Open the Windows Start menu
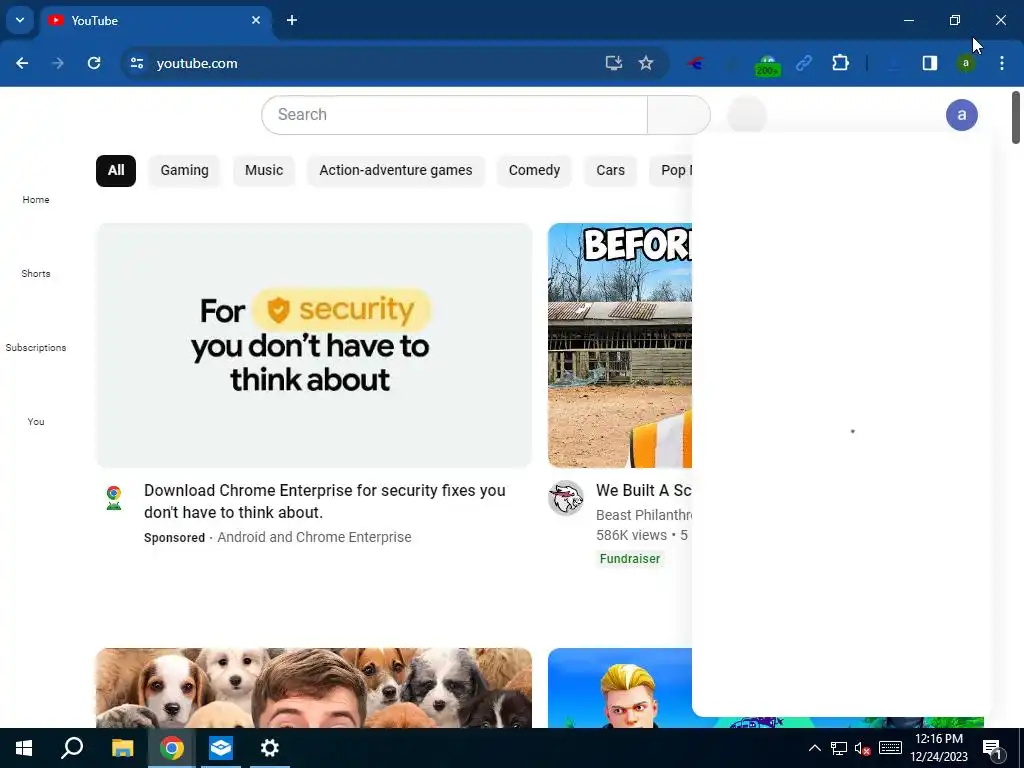1024x768 pixels. pyautogui.click(x=24, y=748)
